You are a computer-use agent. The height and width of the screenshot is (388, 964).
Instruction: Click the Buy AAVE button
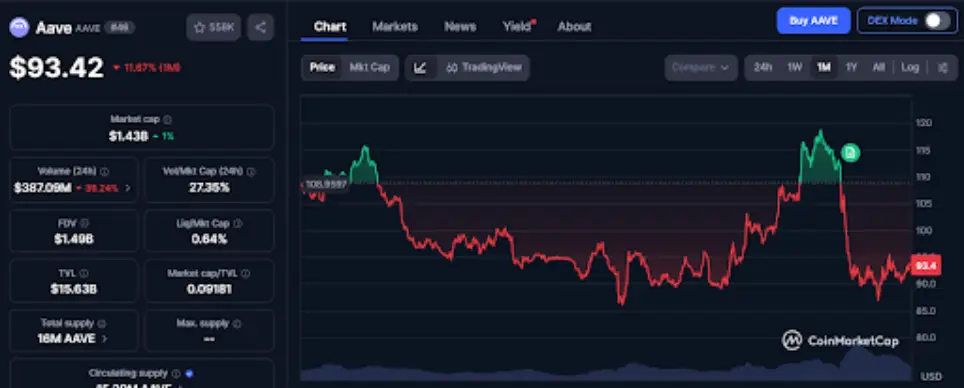(813, 21)
